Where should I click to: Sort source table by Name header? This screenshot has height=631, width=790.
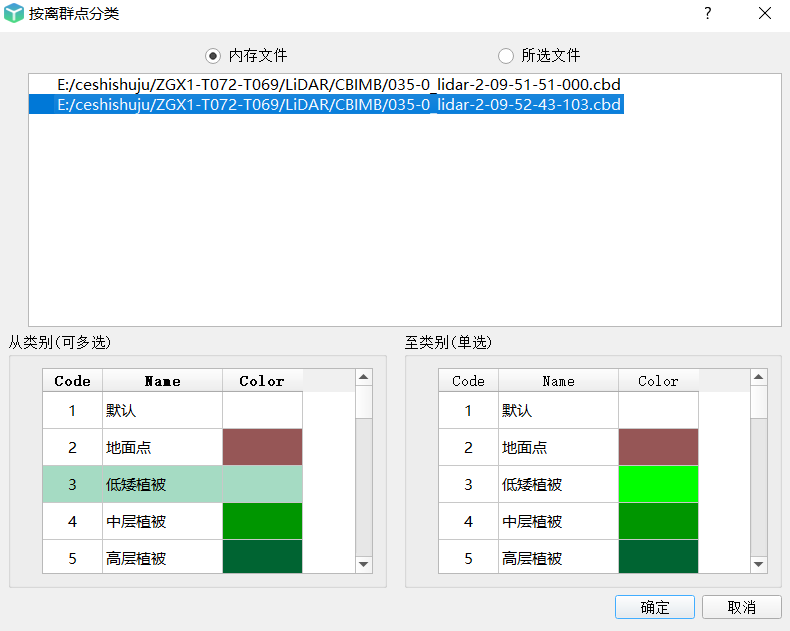point(162,381)
